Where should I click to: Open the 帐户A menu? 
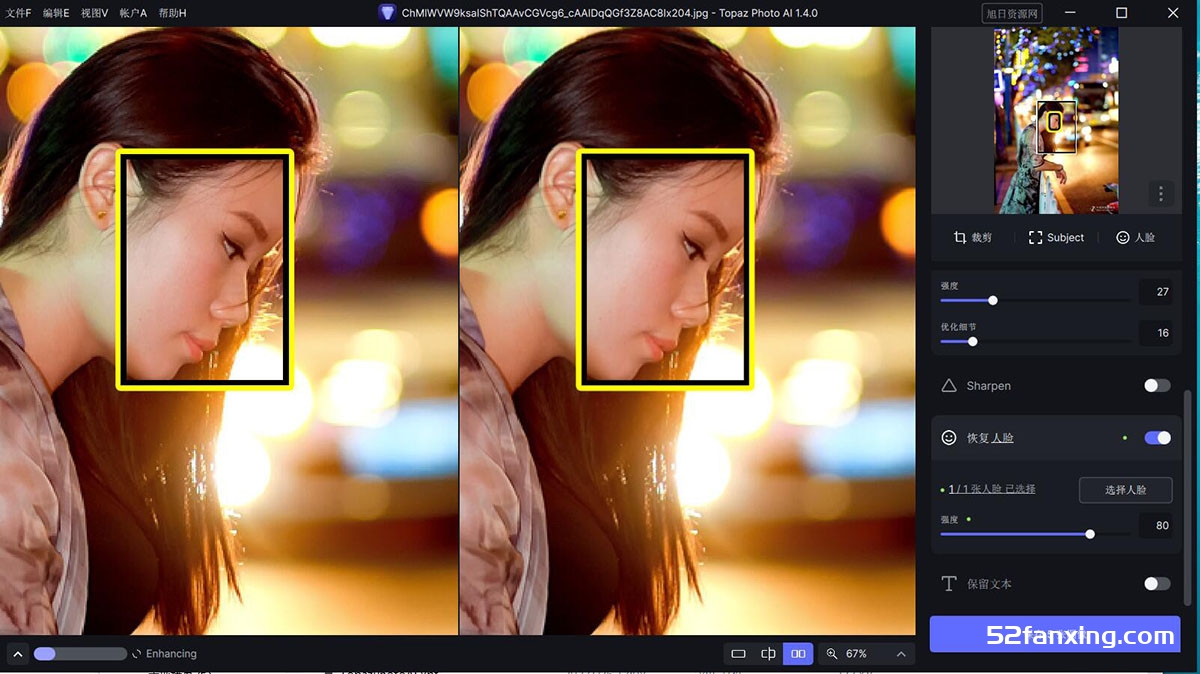tap(133, 13)
